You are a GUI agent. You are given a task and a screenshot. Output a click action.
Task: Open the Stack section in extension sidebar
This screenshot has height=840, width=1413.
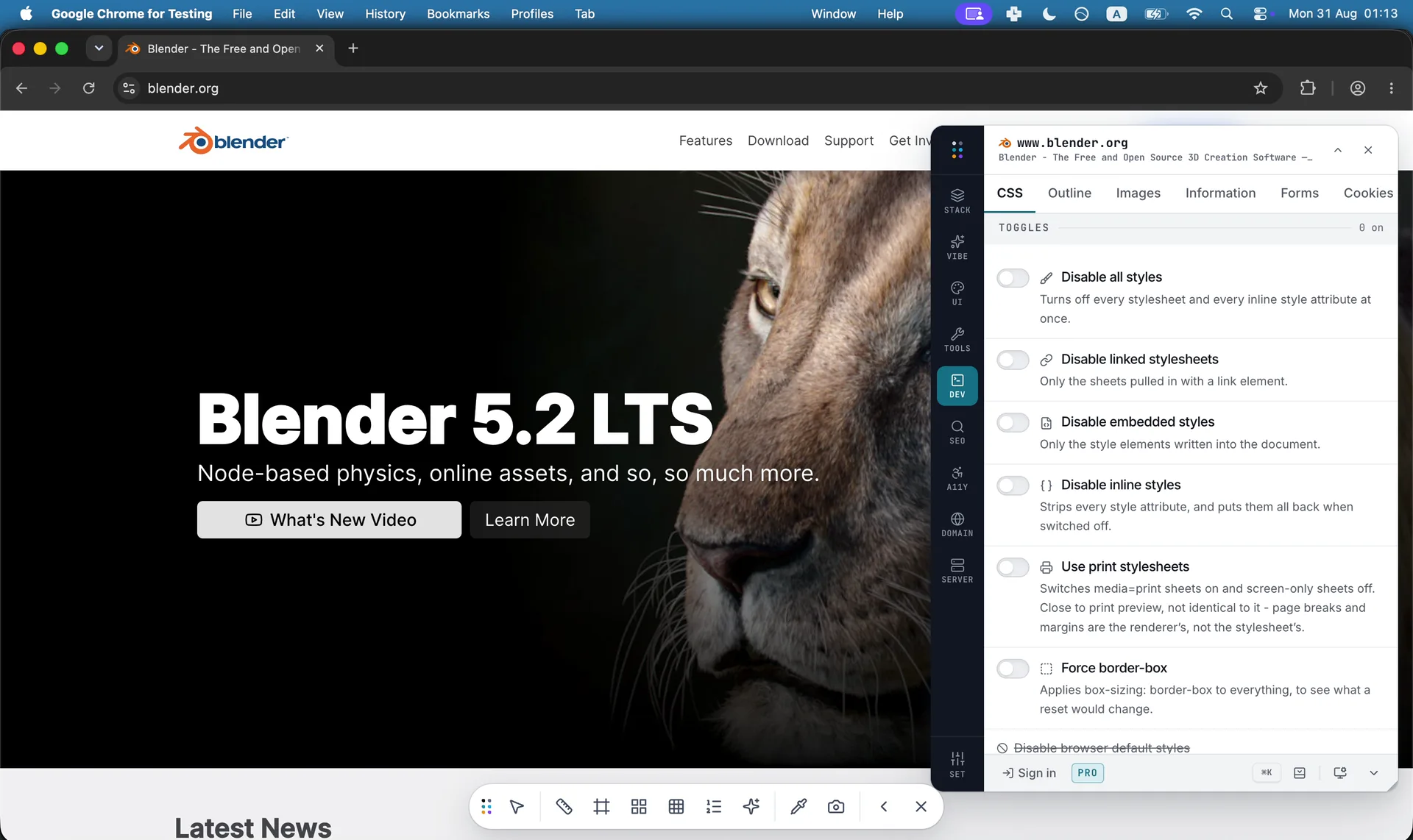(957, 201)
